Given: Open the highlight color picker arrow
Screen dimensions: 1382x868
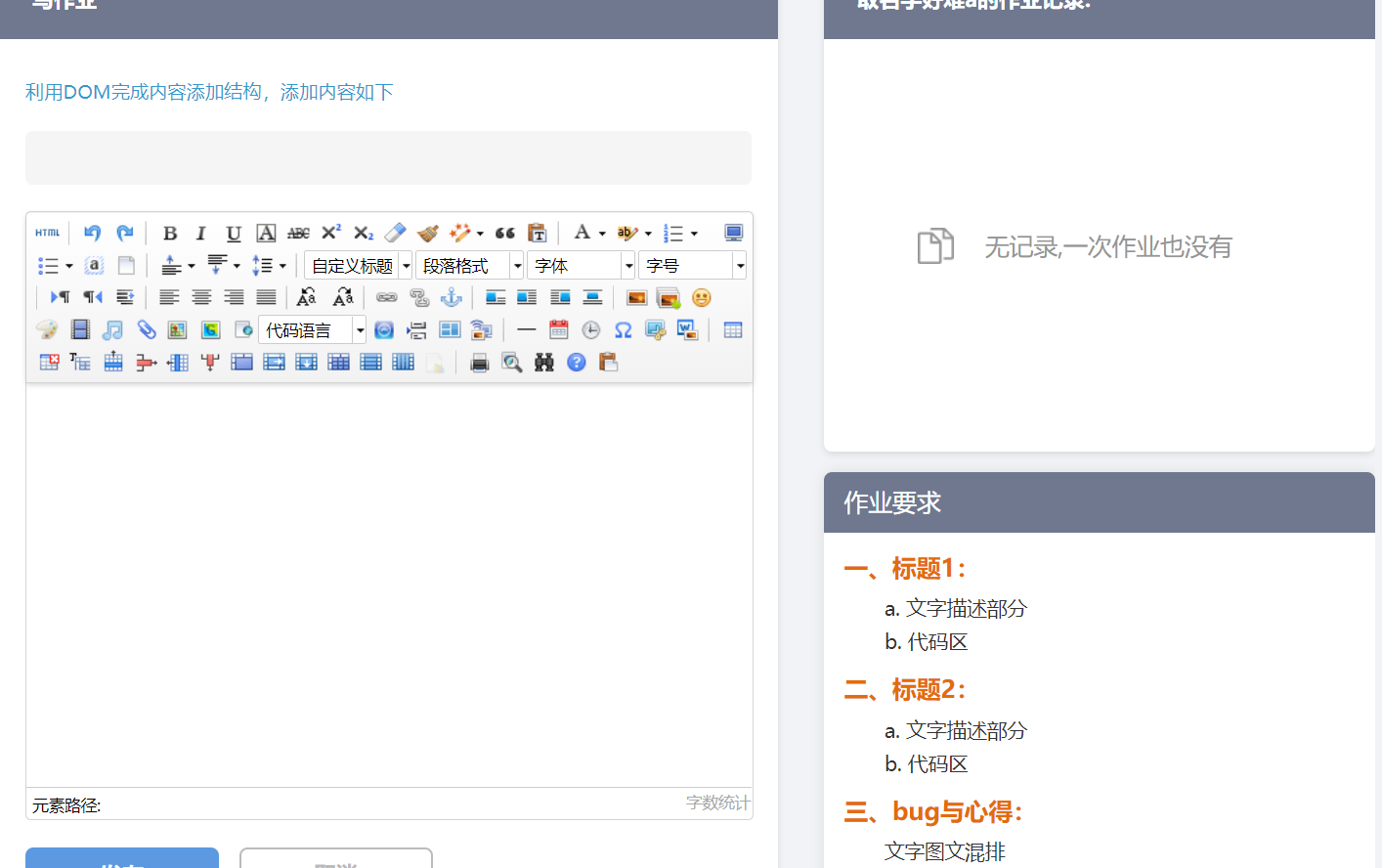Looking at the screenshot, I should 648,234.
